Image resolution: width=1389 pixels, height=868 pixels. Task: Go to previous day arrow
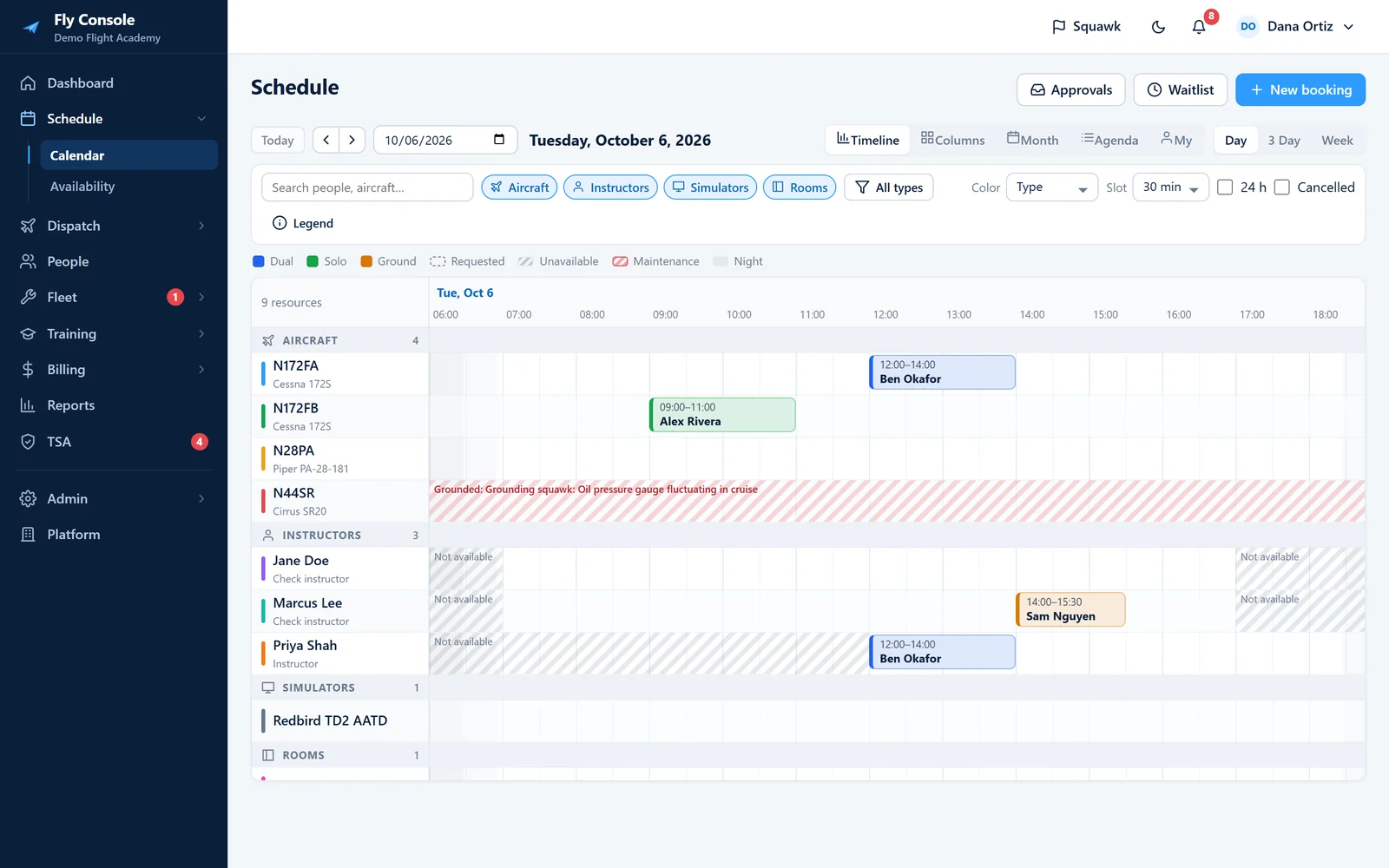(x=326, y=140)
